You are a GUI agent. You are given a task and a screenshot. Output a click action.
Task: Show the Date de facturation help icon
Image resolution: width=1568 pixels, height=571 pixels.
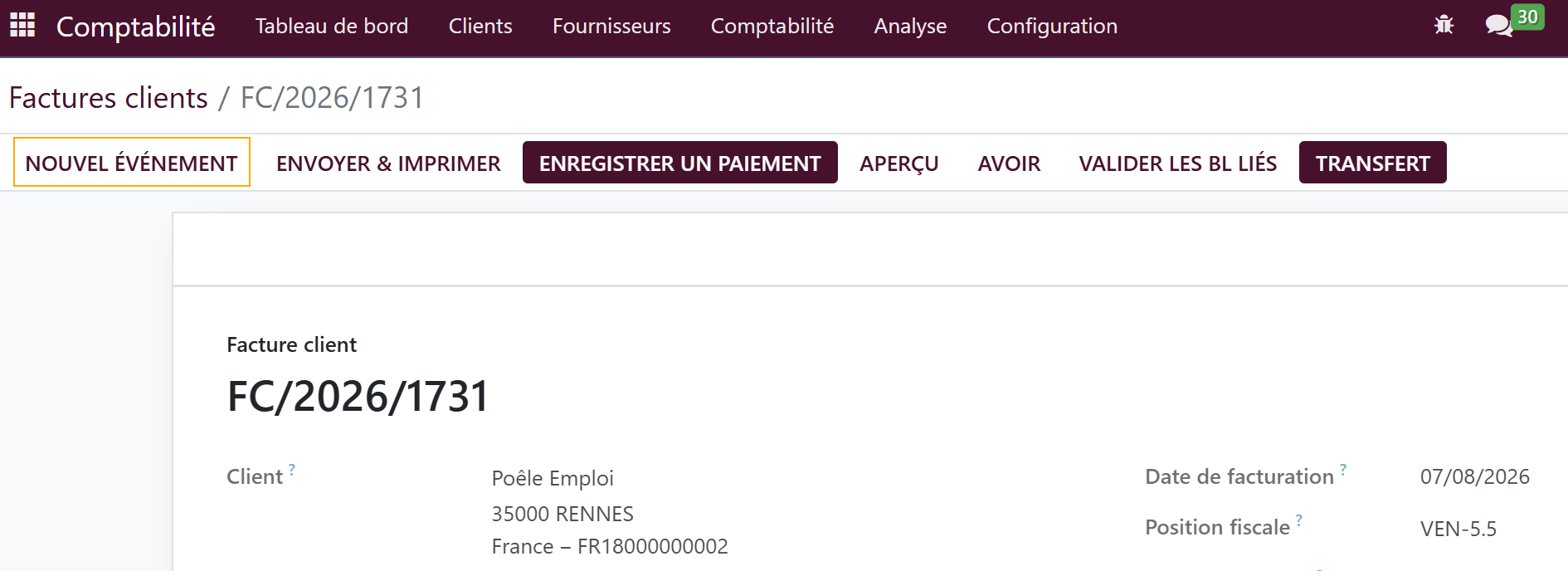1343,469
